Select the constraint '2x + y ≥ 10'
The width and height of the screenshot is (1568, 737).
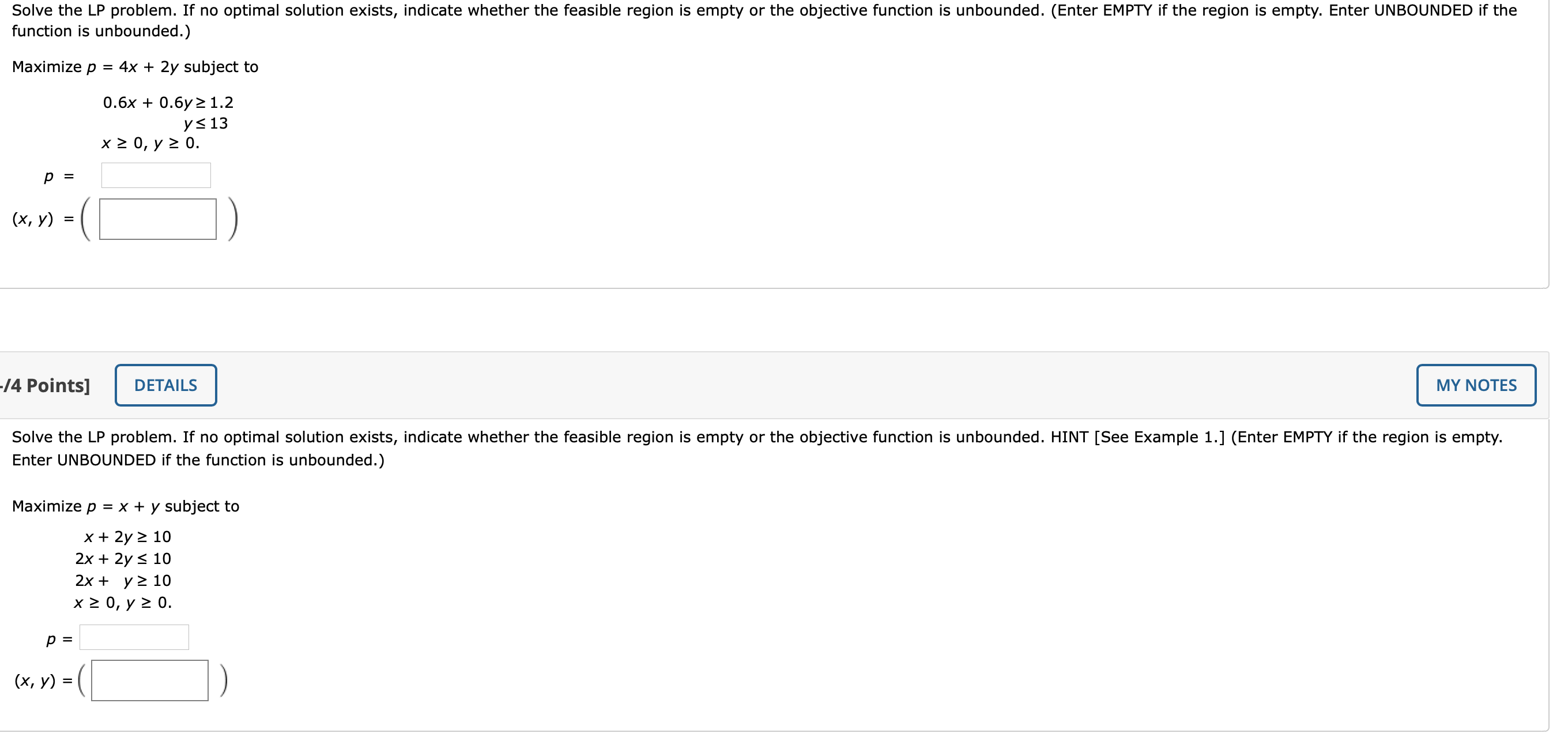[x=123, y=581]
